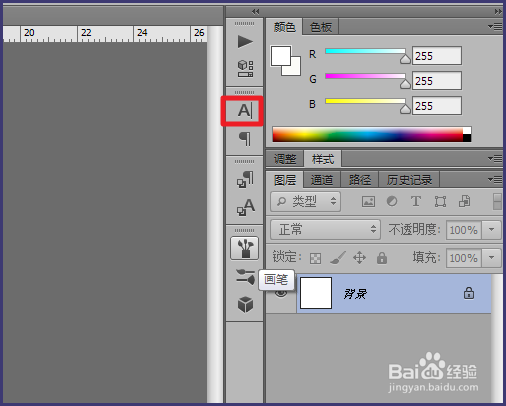Toggle lock all padlock icon

pos(382,258)
